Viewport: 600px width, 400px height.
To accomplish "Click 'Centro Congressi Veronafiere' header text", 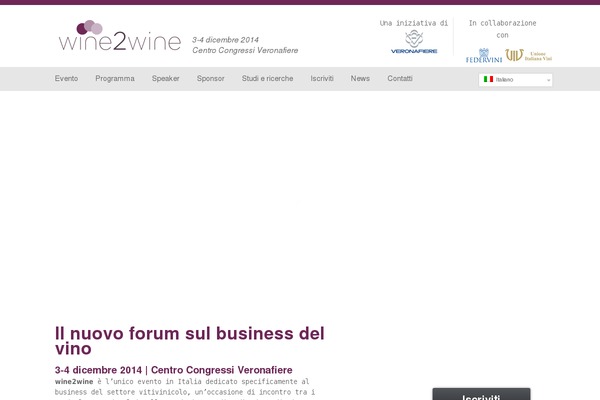I will [x=245, y=51].
